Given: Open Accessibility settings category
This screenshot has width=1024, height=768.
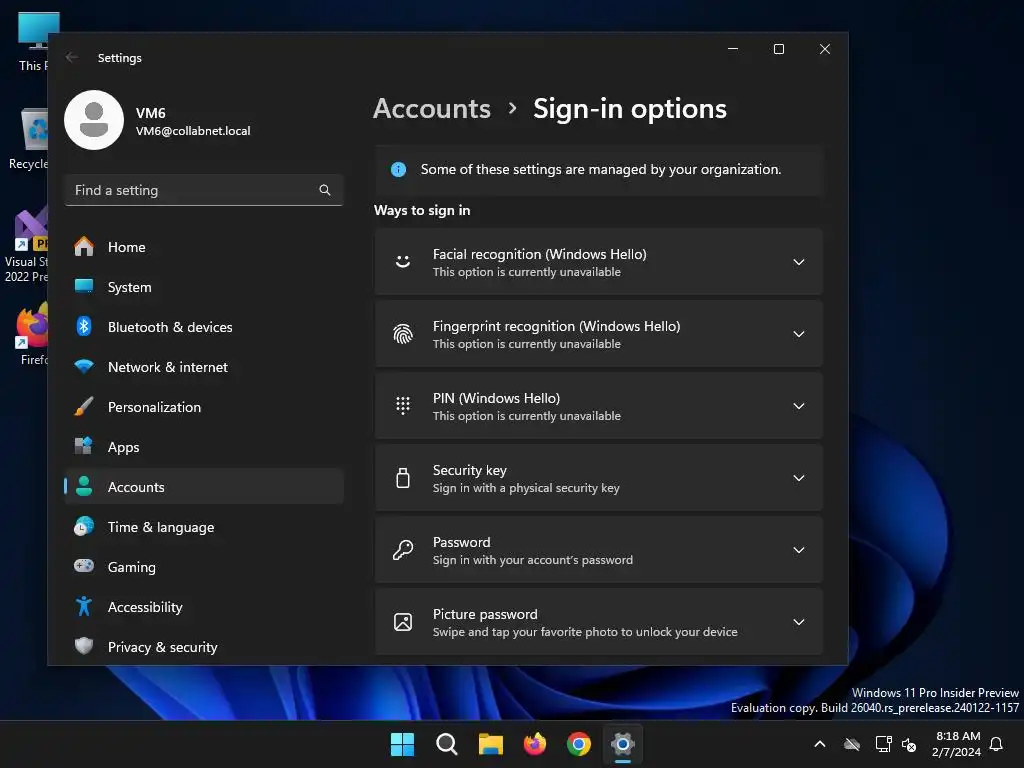Looking at the screenshot, I should coord(204,607).
